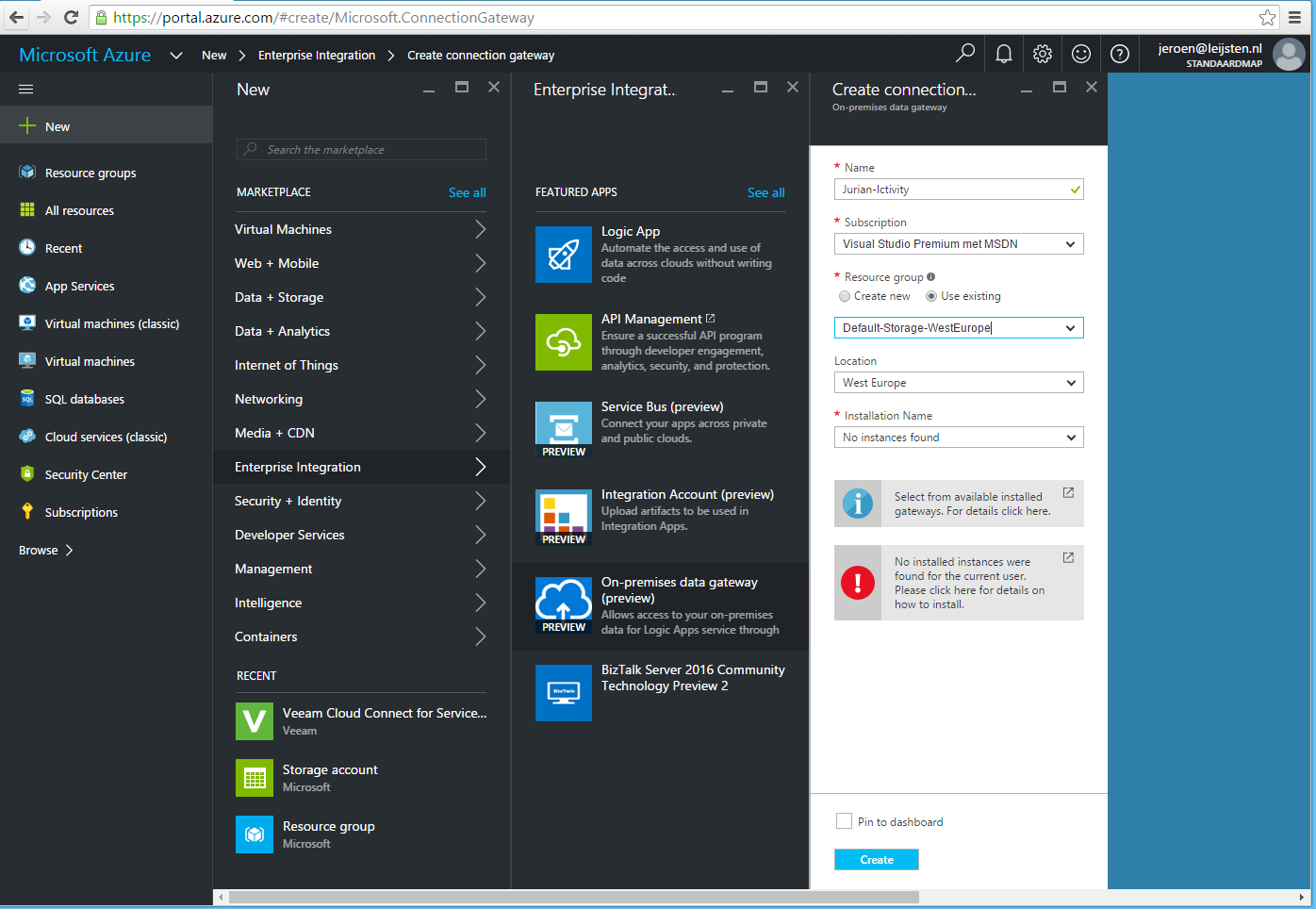Click the Microsoft Azure logo text
This screenshot has width=1316, height=909.
click(85, 55)
